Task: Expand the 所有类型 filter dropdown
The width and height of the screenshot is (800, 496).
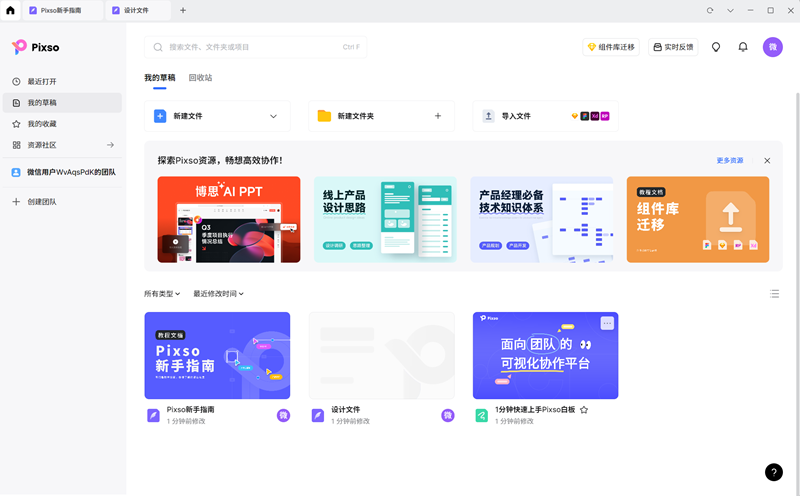Action: click(x=162, y=293)
